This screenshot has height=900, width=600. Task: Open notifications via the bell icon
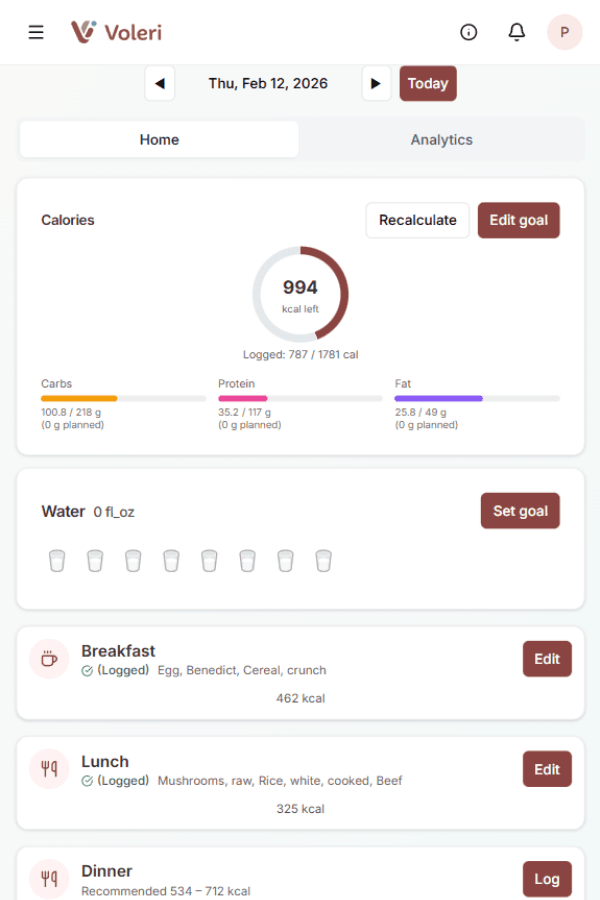[517, 31]
